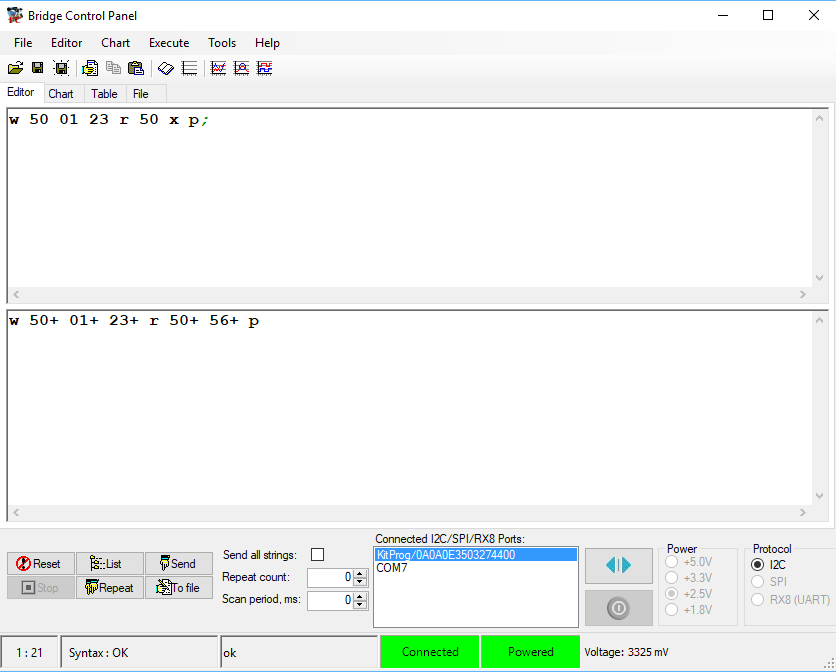The width and height of the screenshot is (836, 672).
Task: Click right arrow of output horizontal scrollbar
Action: point(803,513)
